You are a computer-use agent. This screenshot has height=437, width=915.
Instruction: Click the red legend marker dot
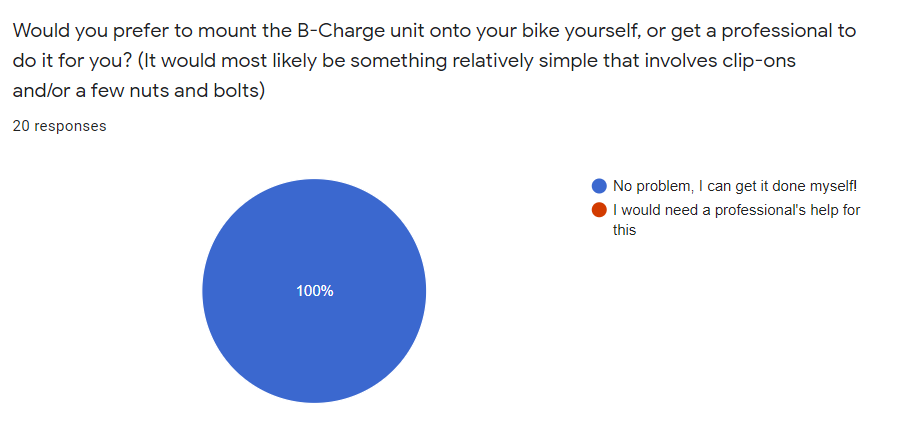600,210
